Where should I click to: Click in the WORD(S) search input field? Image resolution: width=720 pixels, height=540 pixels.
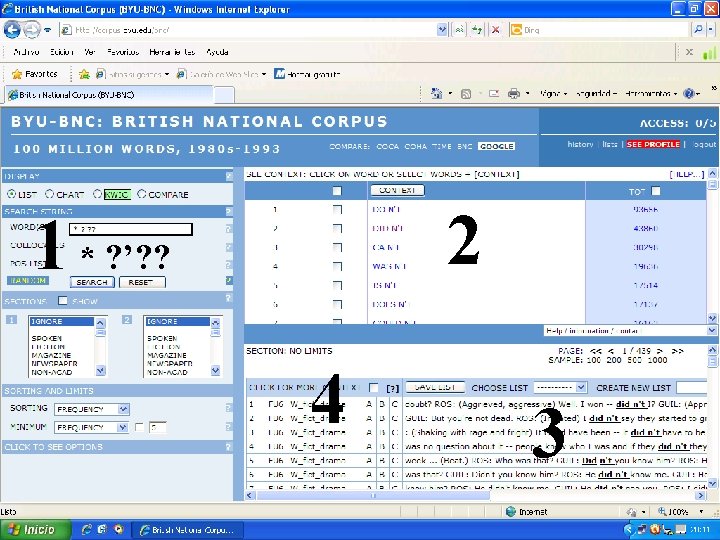[x=130, y=229]
